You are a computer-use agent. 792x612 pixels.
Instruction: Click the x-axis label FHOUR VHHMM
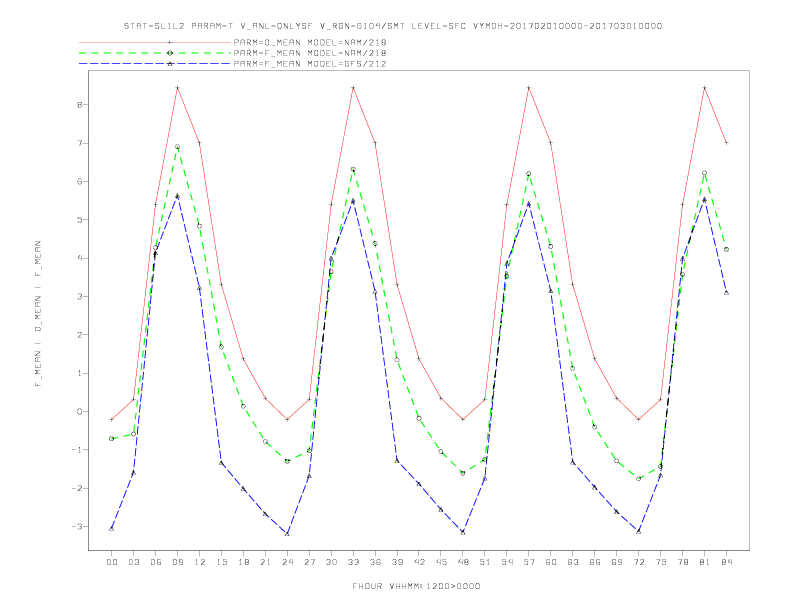pos(416,586)
